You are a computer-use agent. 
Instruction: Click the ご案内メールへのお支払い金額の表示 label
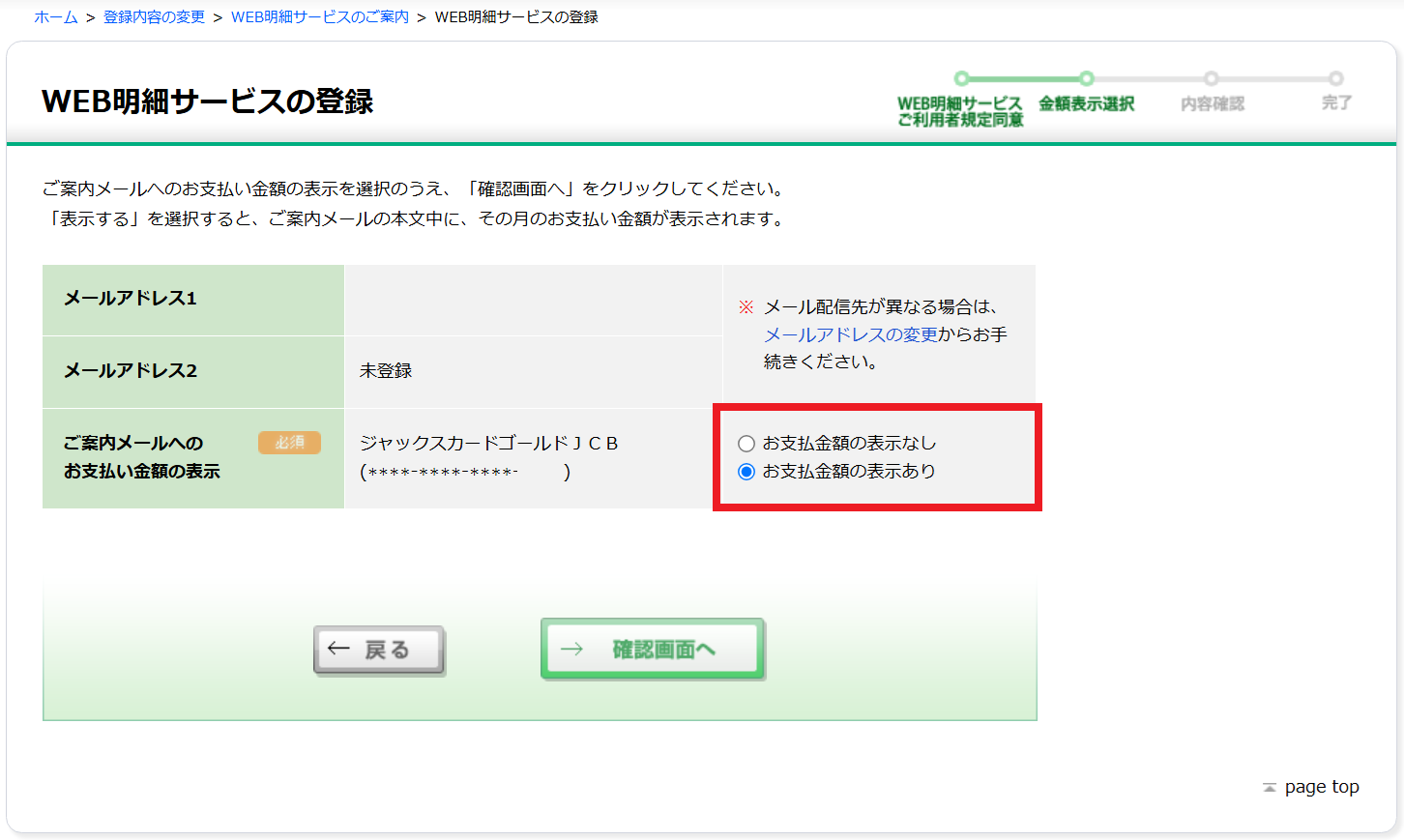[x=142, y=457]
